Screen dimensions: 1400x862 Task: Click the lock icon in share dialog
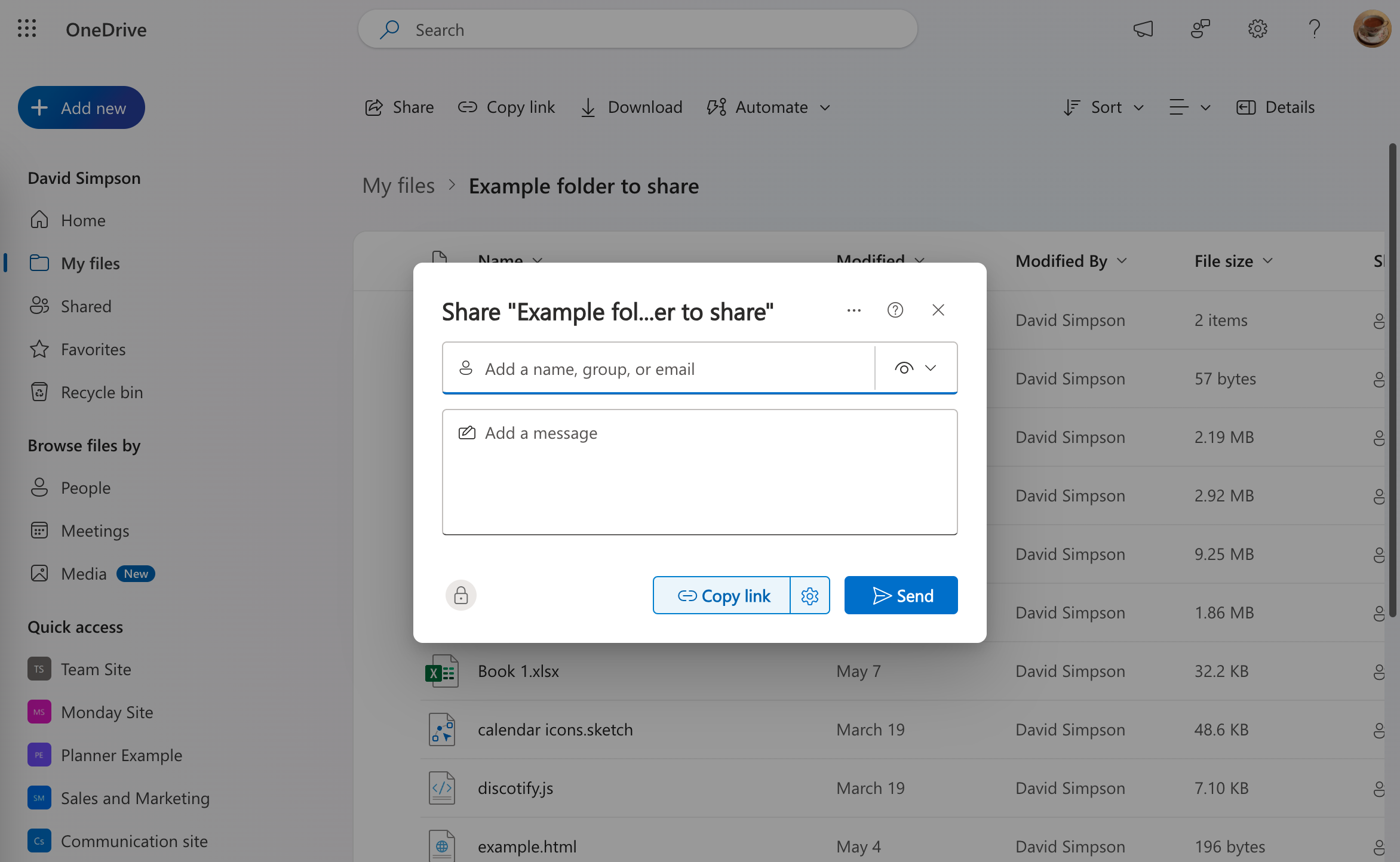tap(461, 594)
